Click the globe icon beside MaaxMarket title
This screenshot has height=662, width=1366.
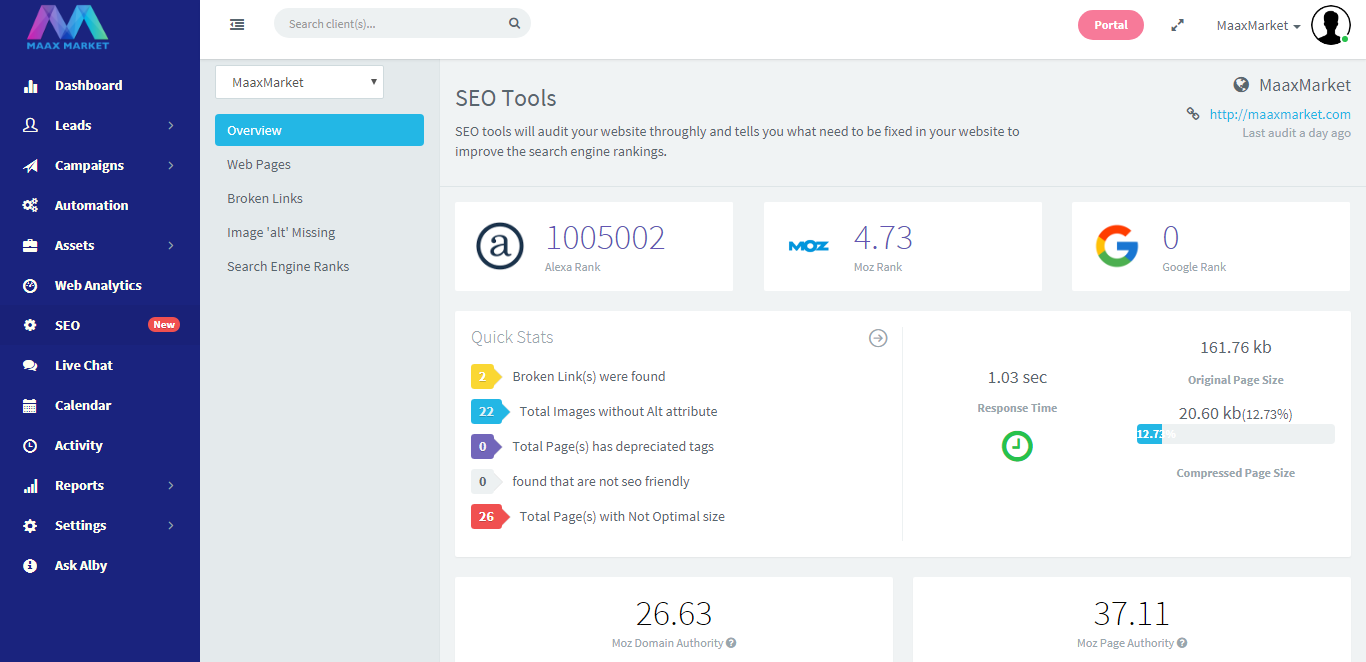tap(1241, 85)
